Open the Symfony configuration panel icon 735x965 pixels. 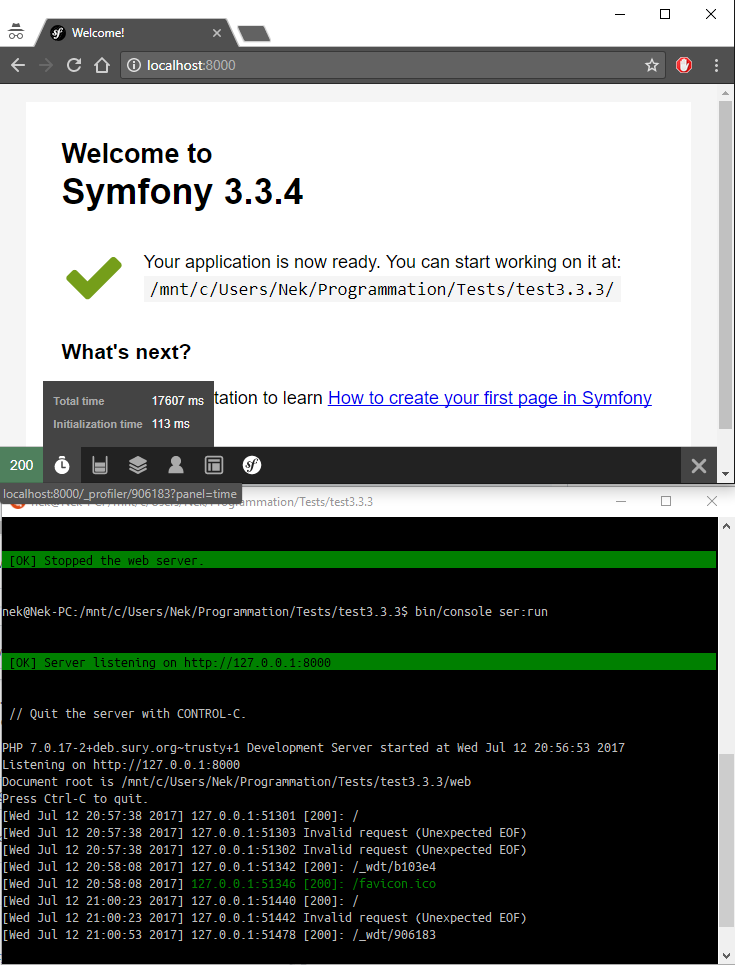point(252,465)
